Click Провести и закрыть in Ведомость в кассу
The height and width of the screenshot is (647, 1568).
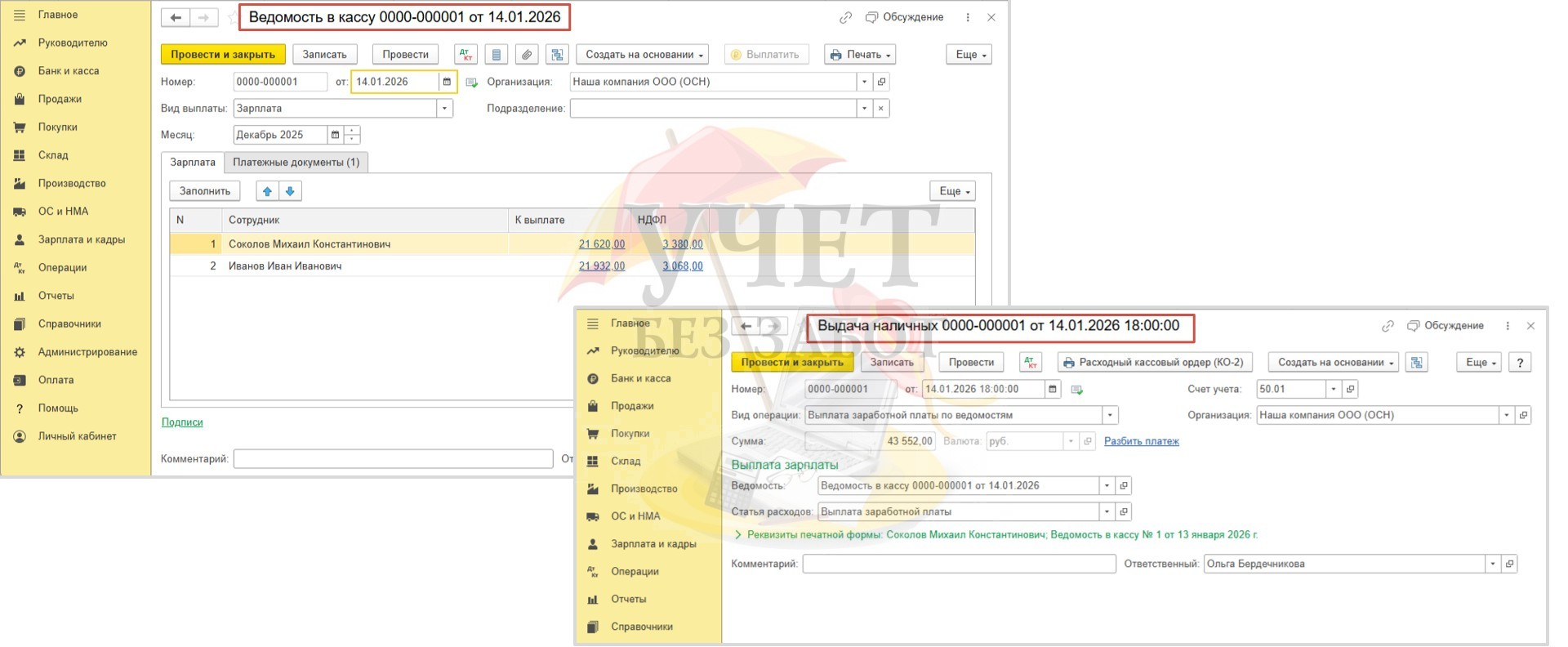223,55
